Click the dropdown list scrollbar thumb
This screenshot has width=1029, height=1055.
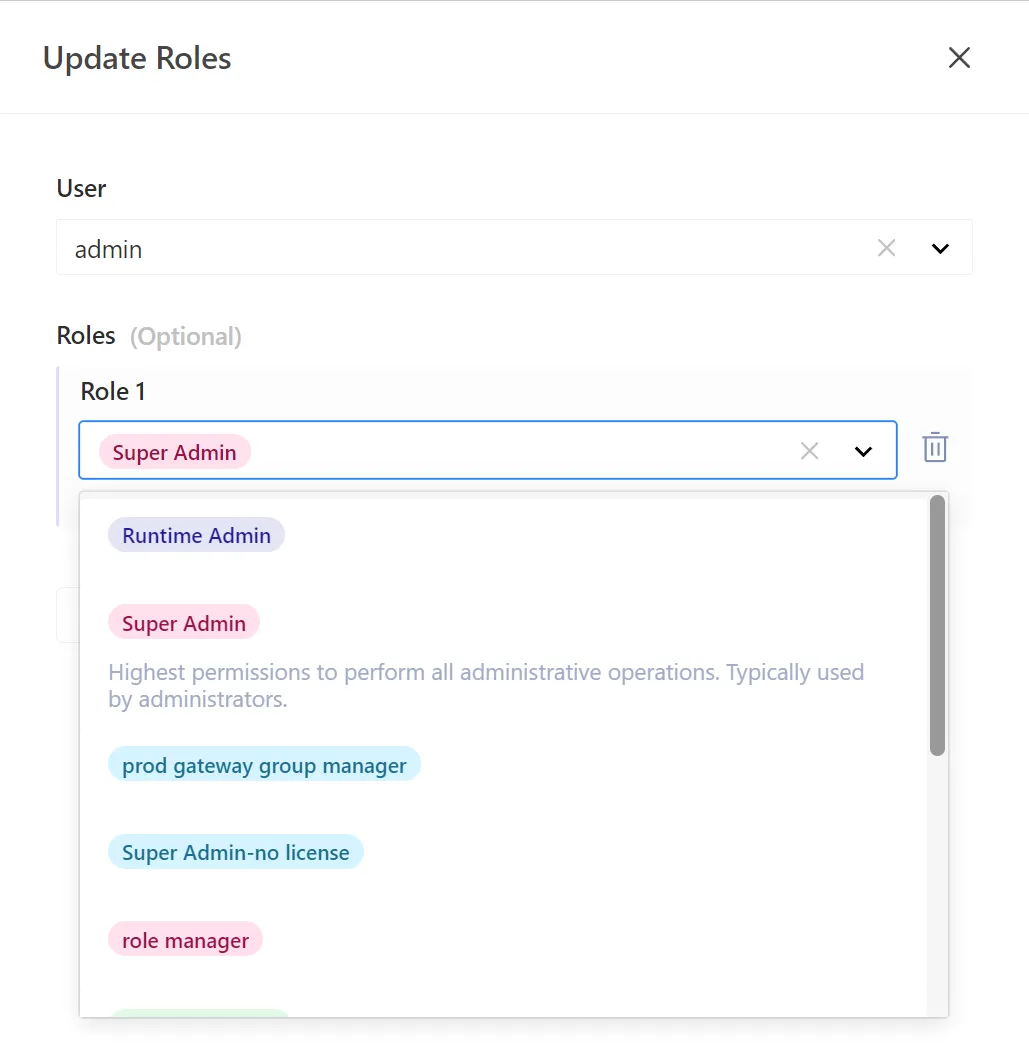click(x=937, y=626)
